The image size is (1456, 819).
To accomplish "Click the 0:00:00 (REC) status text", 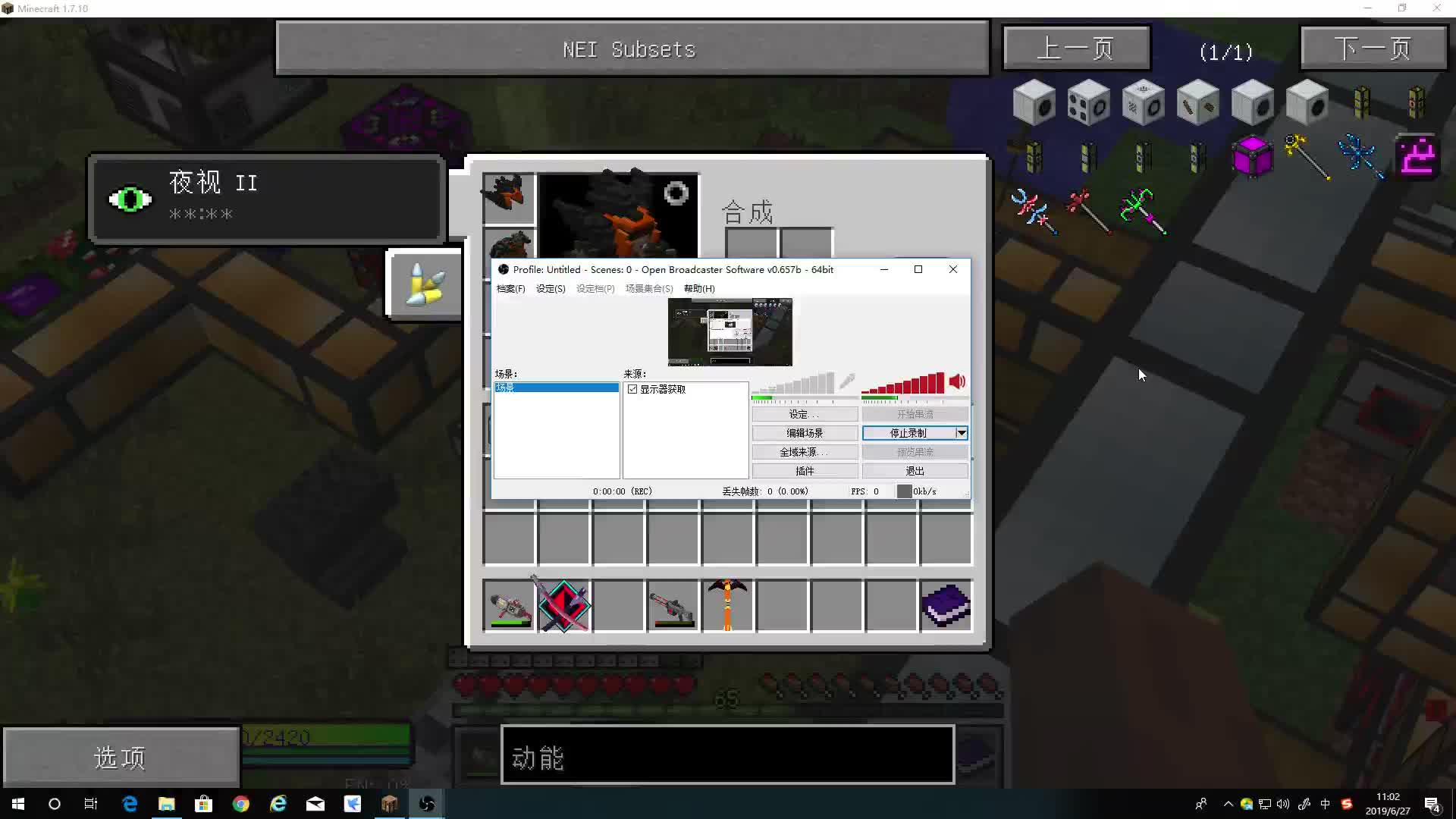I will click(622, 491).
